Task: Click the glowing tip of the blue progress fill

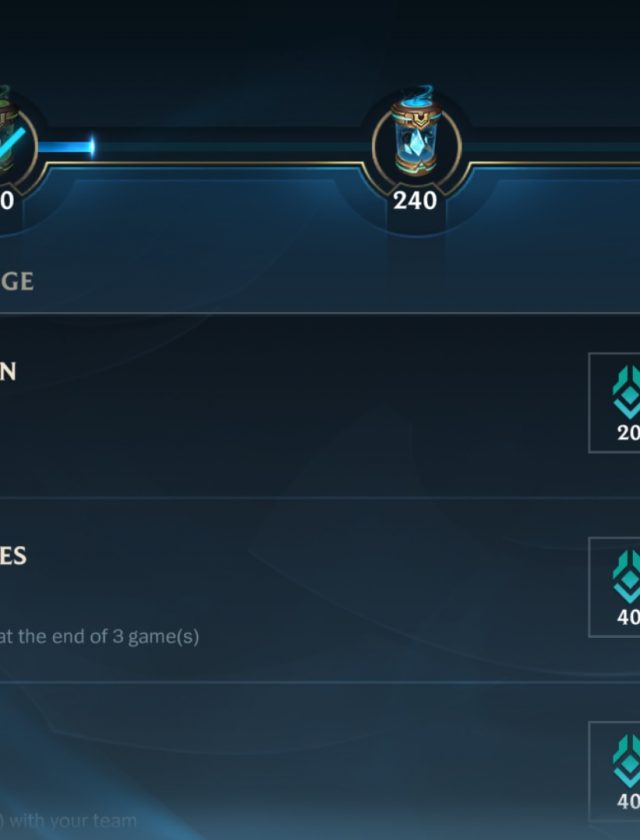Action: click(x=92, y=147)
